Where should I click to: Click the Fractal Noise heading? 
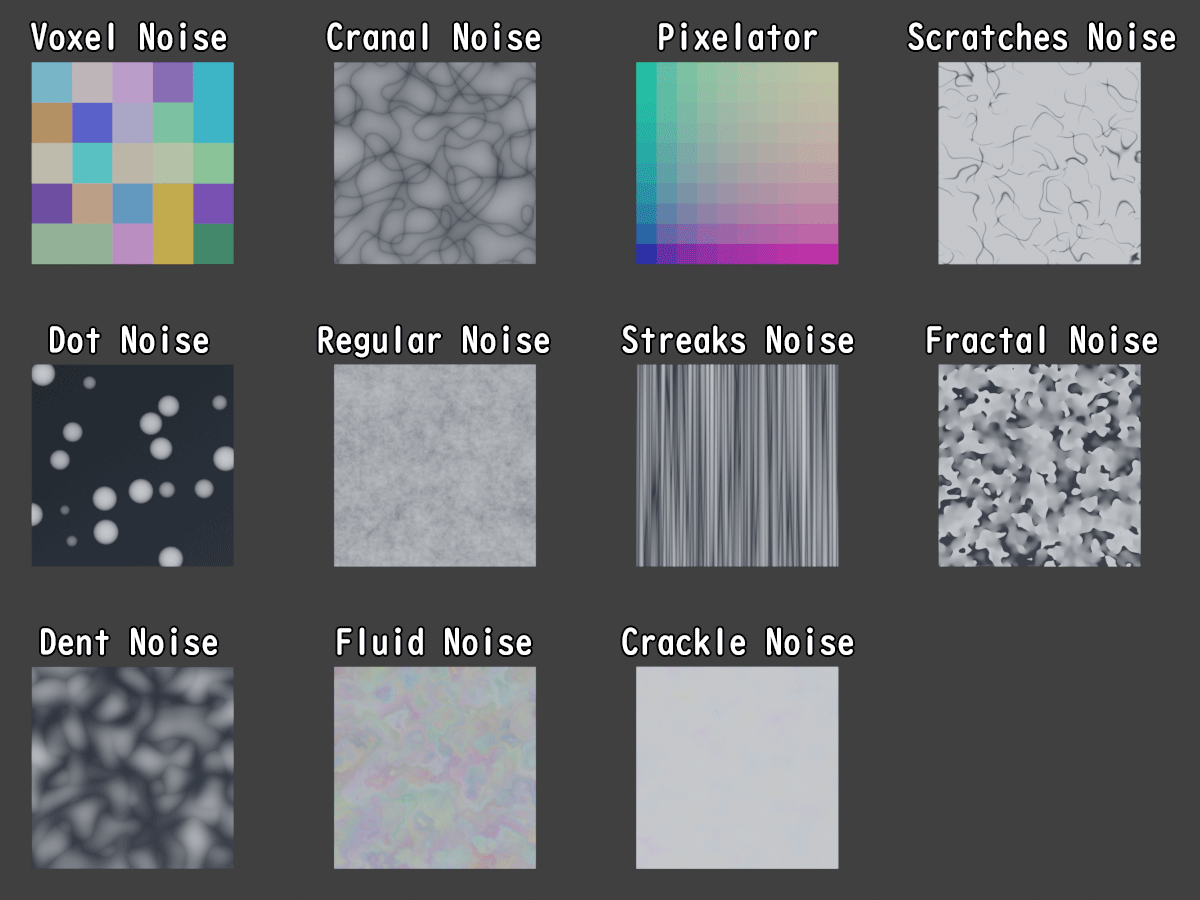point(1040,340)
